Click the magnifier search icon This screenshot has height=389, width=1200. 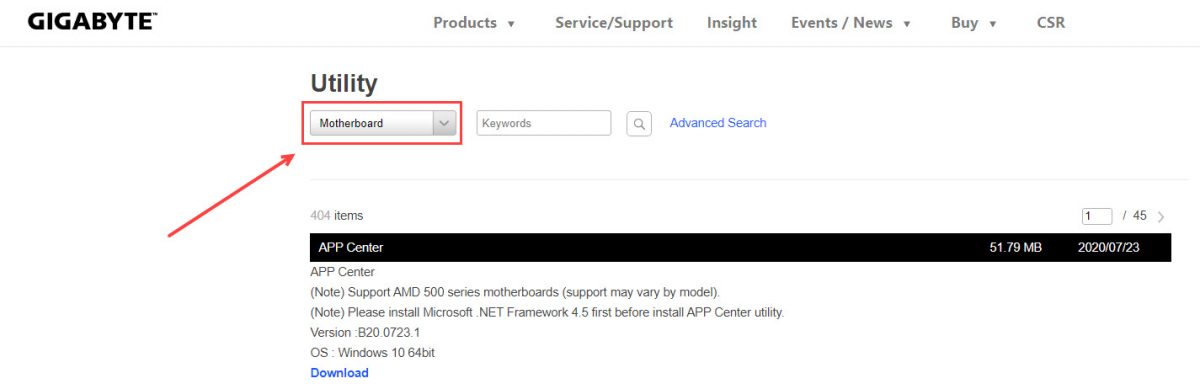[x=639, y=124]
